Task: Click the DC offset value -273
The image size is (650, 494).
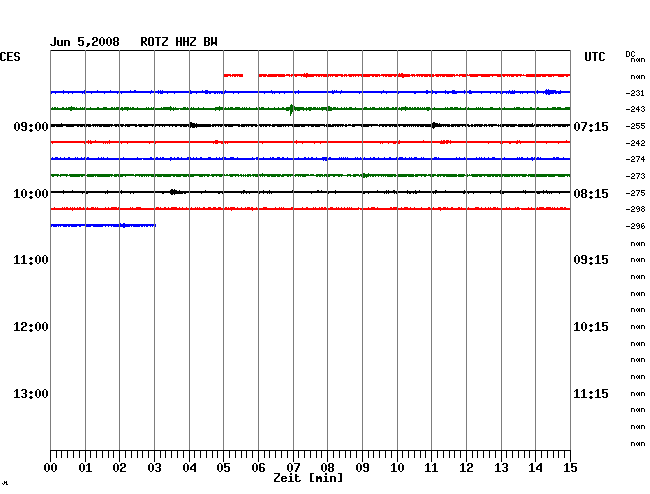Action: tap(635, 176)
